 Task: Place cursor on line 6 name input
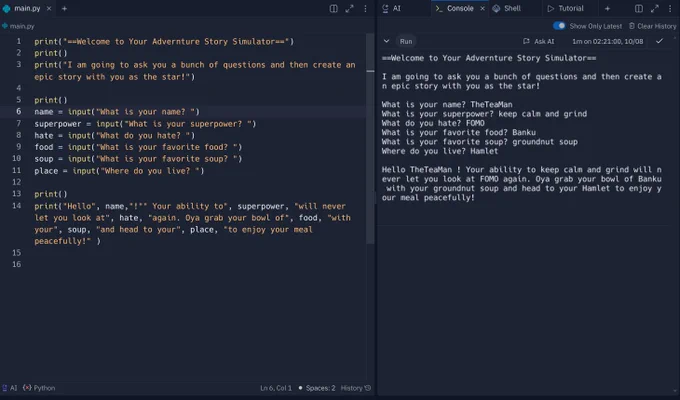tap(117, 111)
